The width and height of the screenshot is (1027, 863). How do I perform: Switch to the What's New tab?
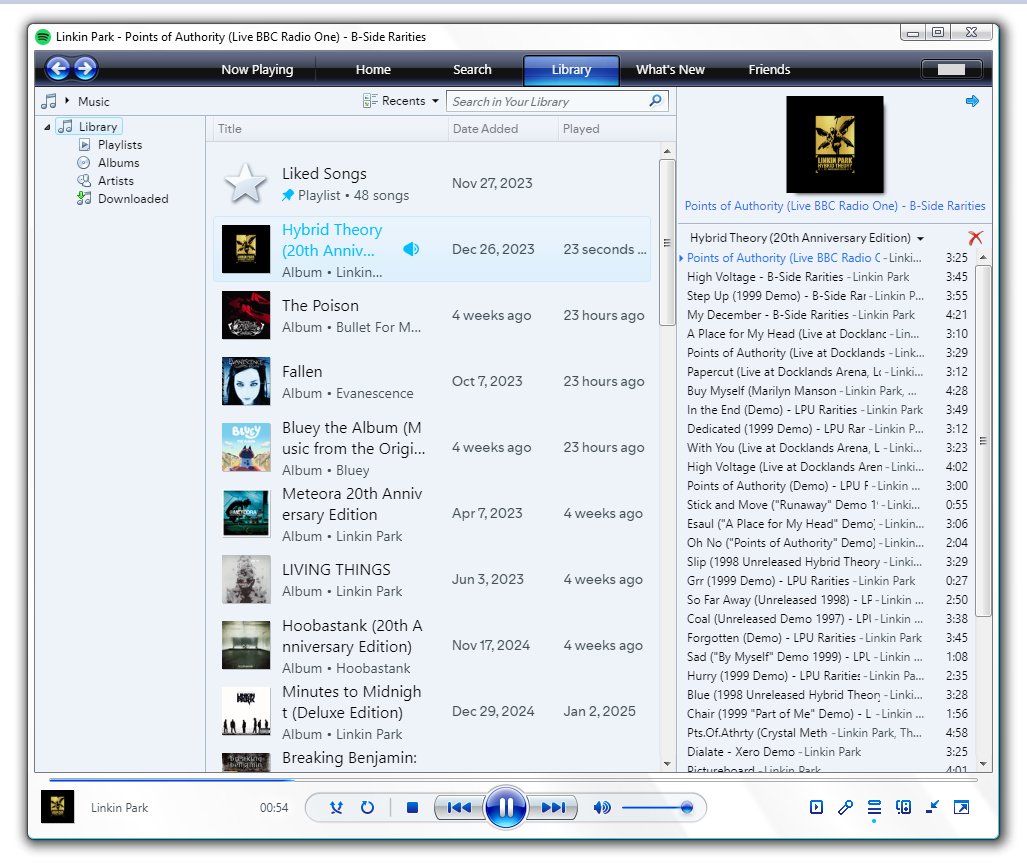670,70
